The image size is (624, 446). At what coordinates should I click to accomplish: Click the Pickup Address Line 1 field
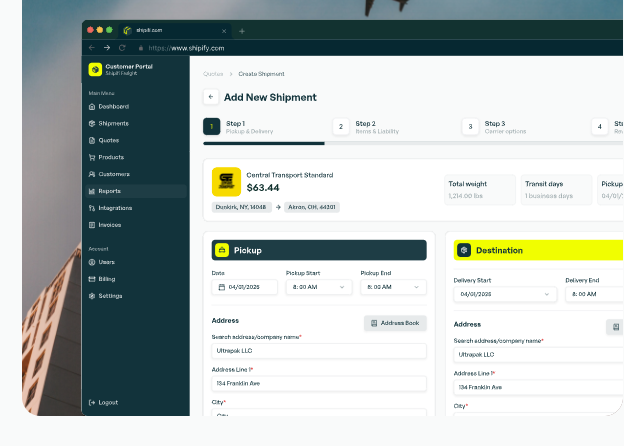319,383
